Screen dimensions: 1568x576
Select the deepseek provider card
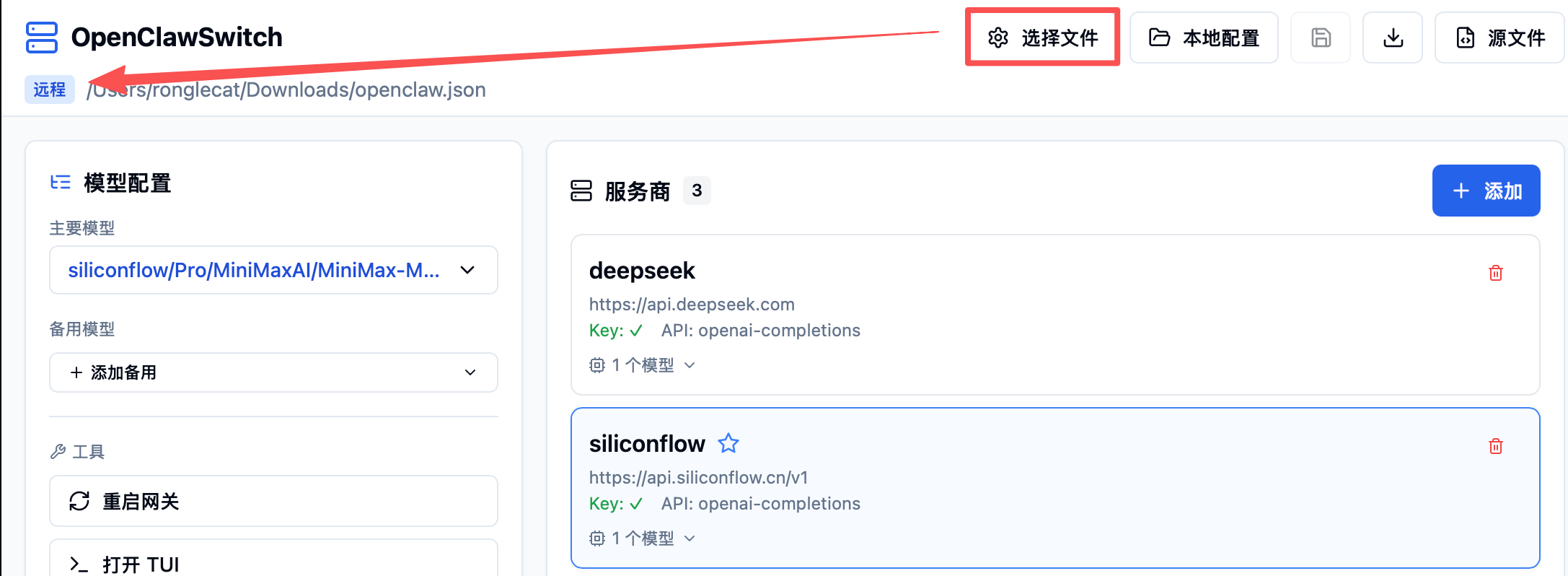(x=1055, y=314)
